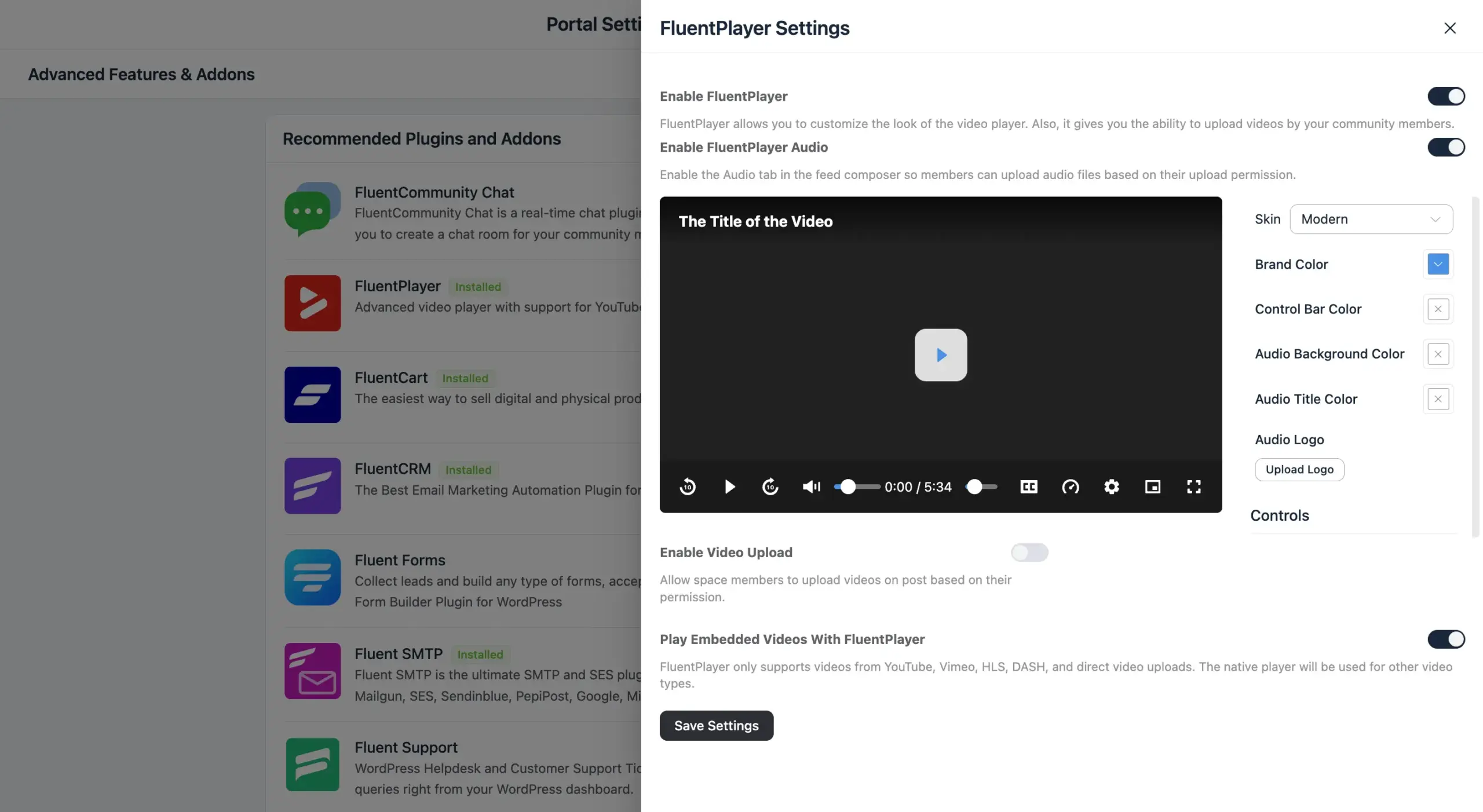The width and height of the screenshot is (1483, 812).
Task: Click the Fluent Support plugin title
Action: (x=406, y=748)
